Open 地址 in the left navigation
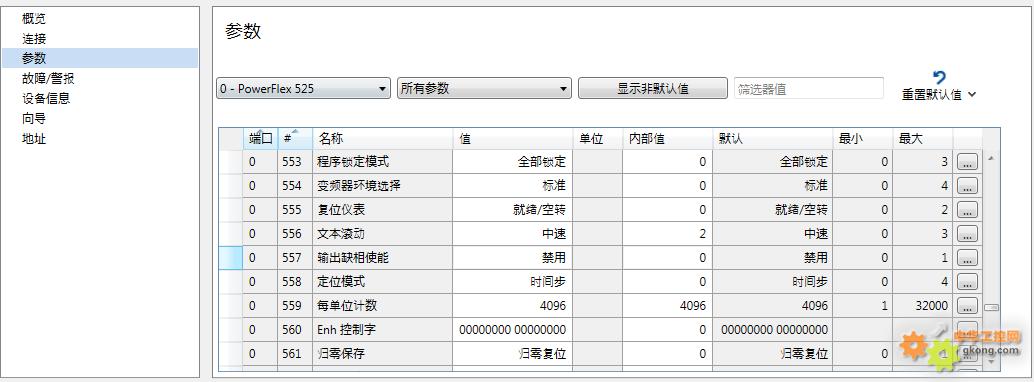The height and width of the screenshot is (382, 1034). tap(34, 139)
